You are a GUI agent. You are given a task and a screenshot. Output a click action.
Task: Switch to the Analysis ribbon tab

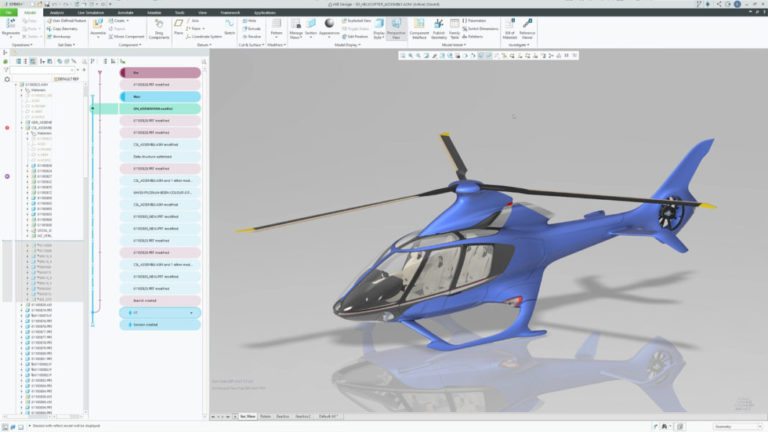pyautogui.click(x=56, y=12)
